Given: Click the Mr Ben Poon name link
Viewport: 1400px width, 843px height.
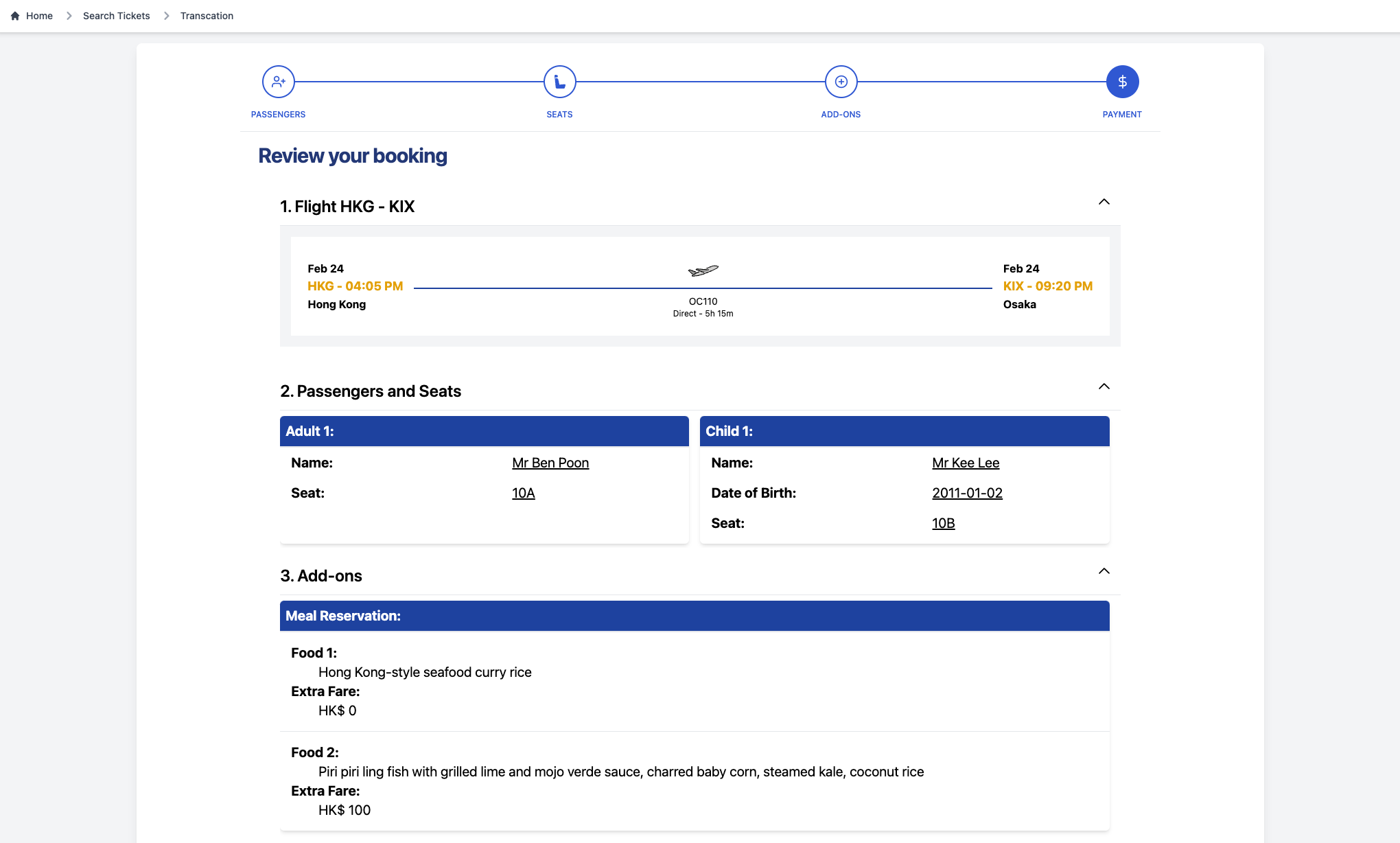Looking at the screenshot, I should pyautogui.click(x=550, y=463).
